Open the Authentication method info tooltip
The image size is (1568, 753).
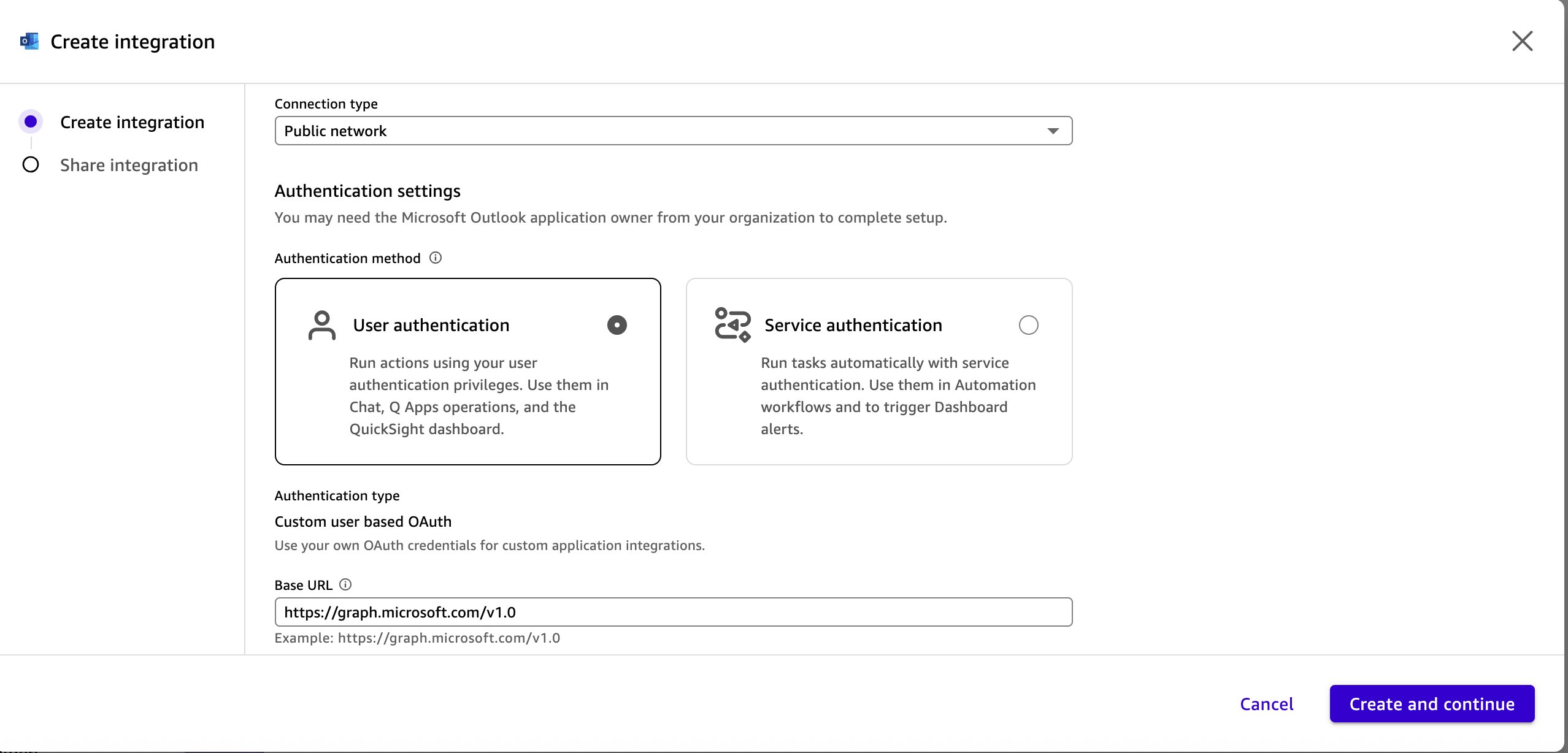436,258
